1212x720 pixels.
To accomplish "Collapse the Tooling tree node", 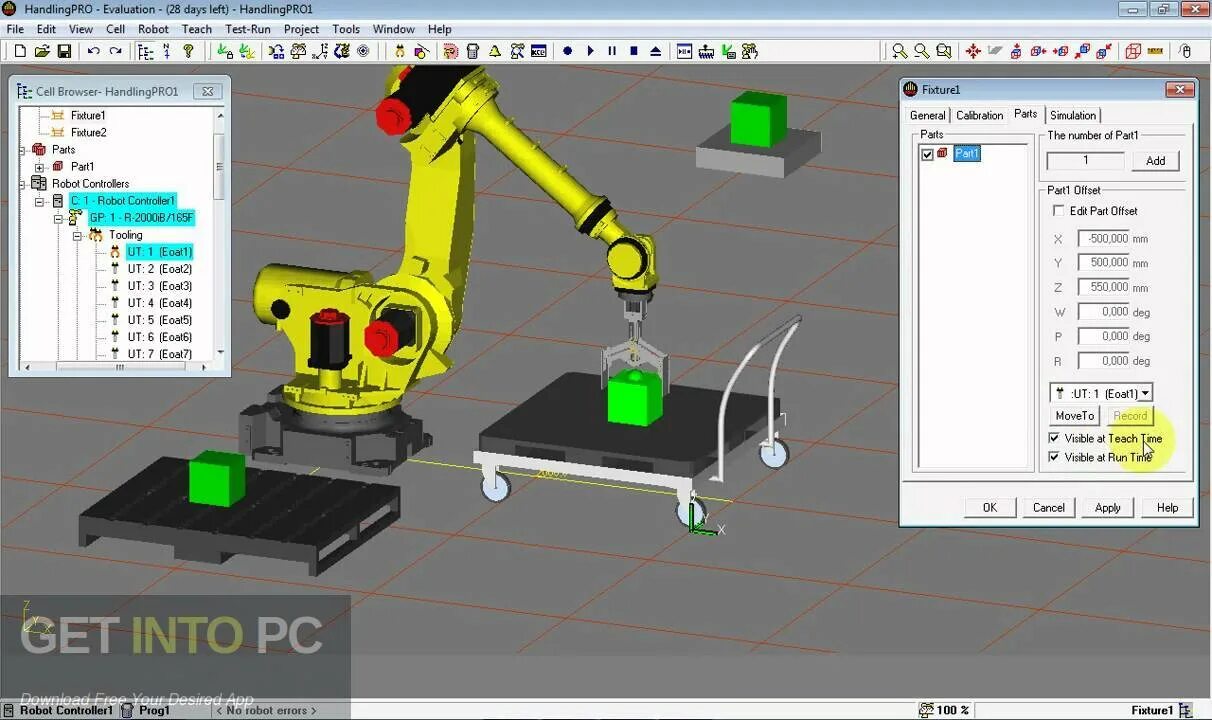I will pyautogui.click(x=76, y=235).
